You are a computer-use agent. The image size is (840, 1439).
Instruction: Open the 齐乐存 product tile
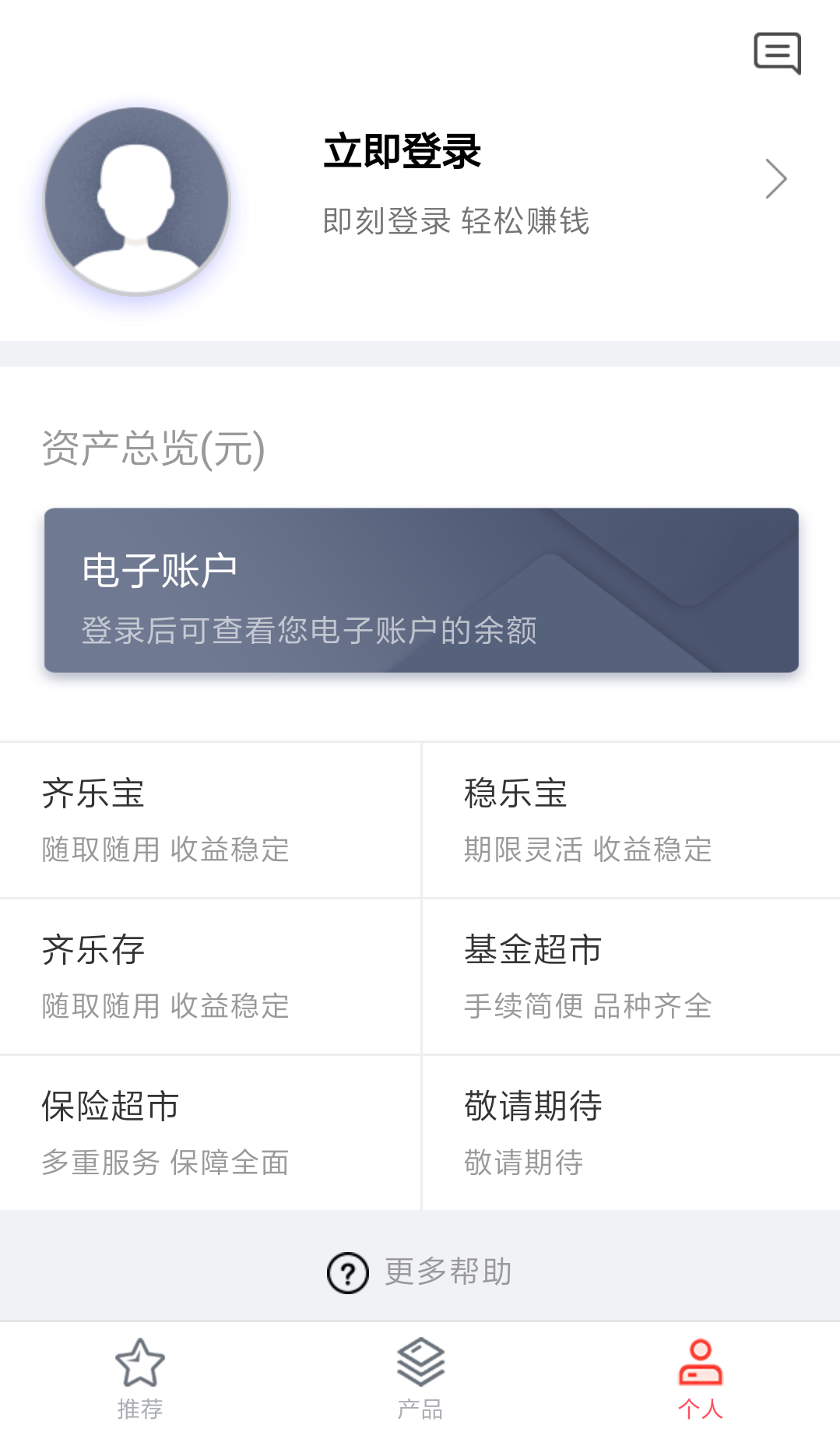(x=210, y=976)
